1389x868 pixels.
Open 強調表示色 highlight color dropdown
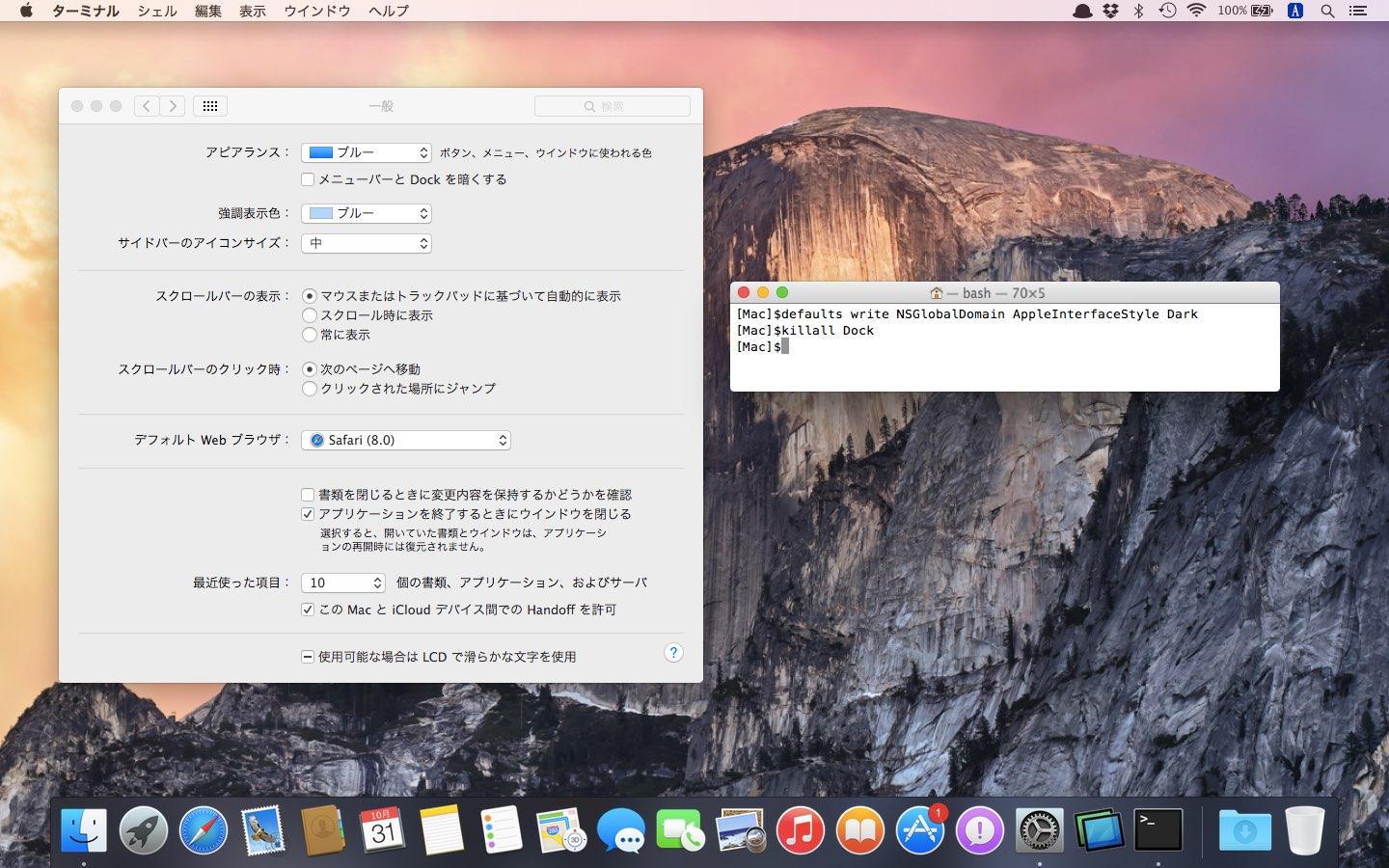(x=367, y=213)
